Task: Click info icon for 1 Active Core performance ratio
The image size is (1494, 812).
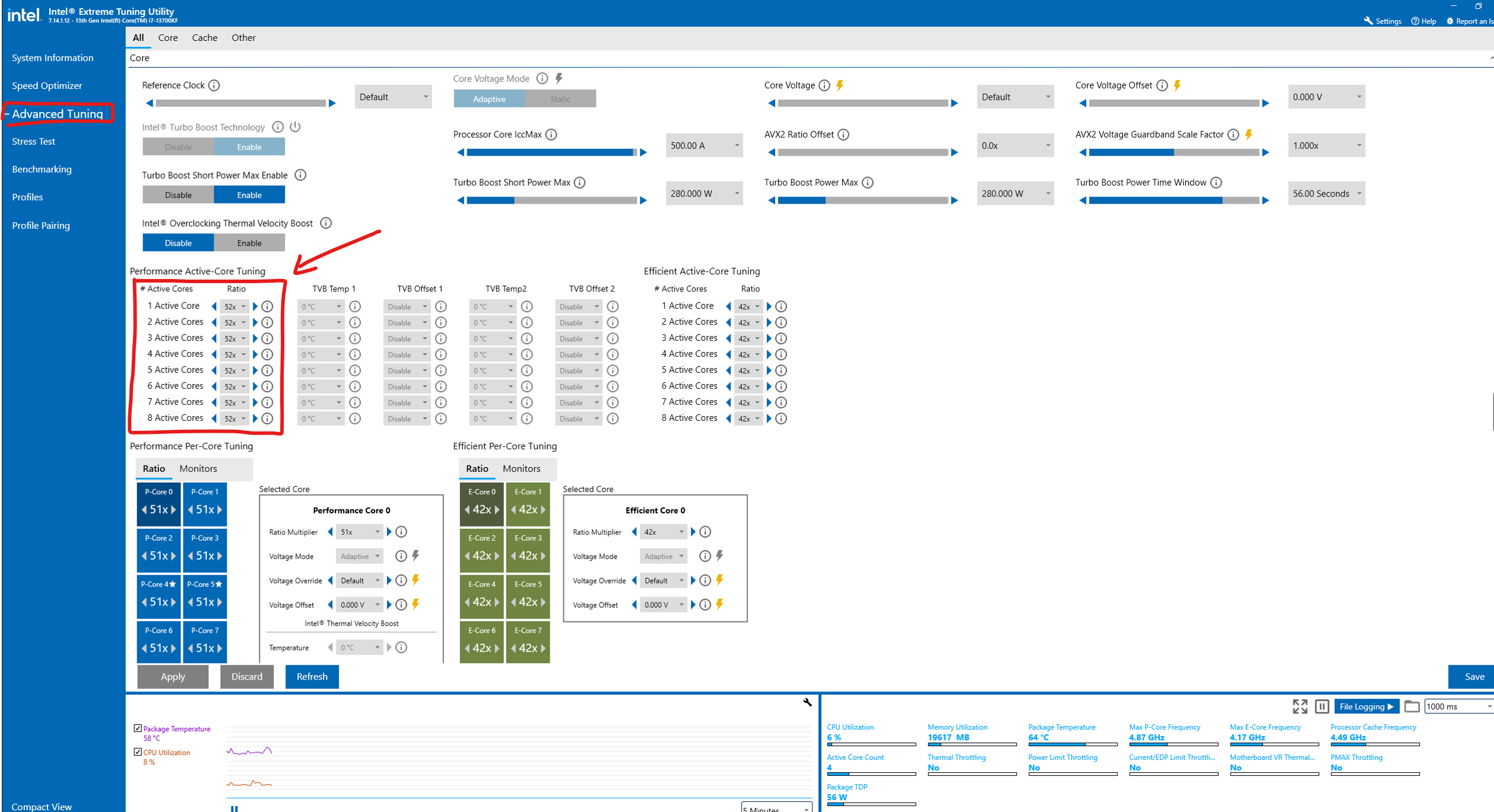Action: [x=268, y=306]
